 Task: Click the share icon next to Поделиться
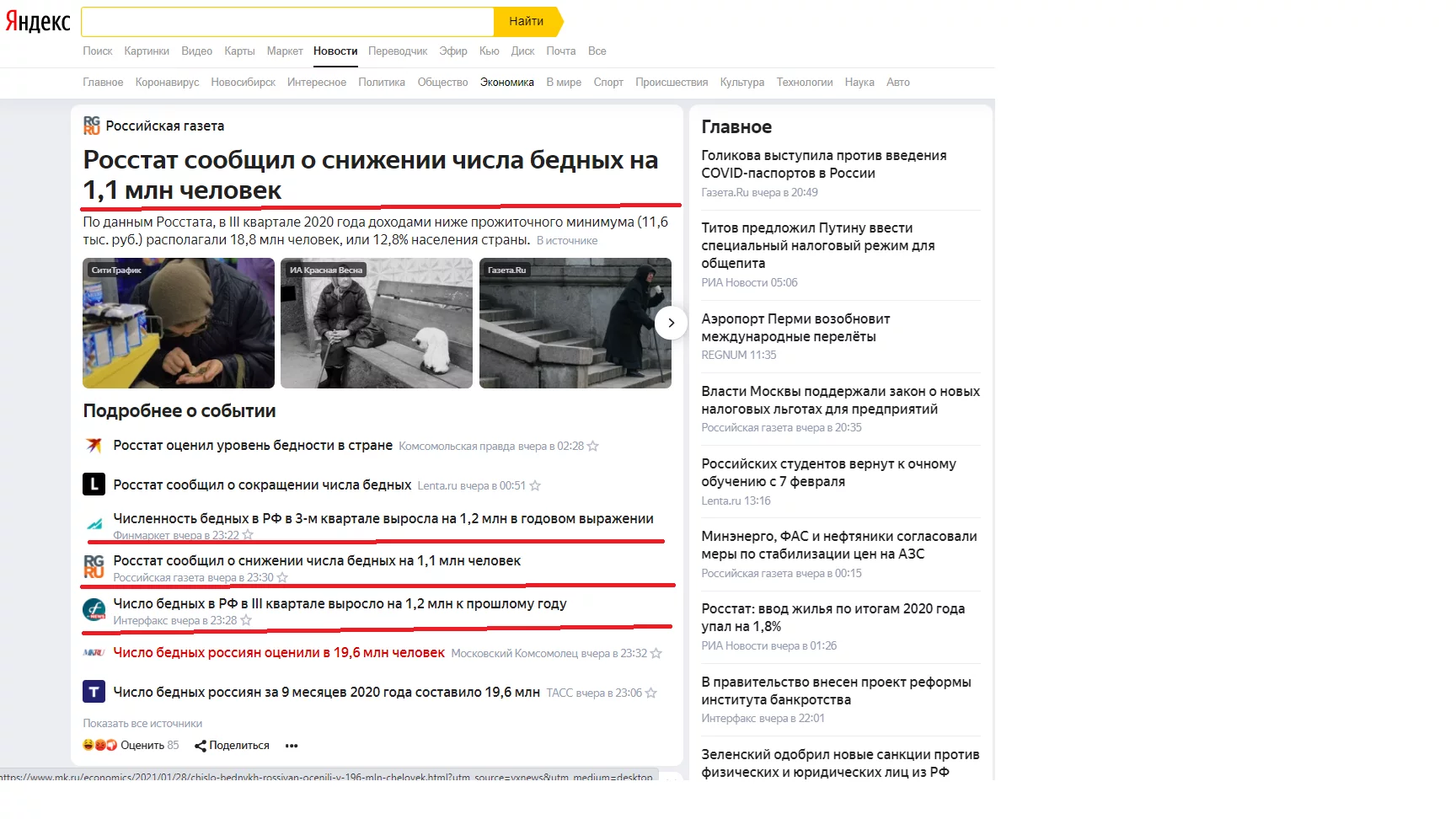tap(200, 746)
